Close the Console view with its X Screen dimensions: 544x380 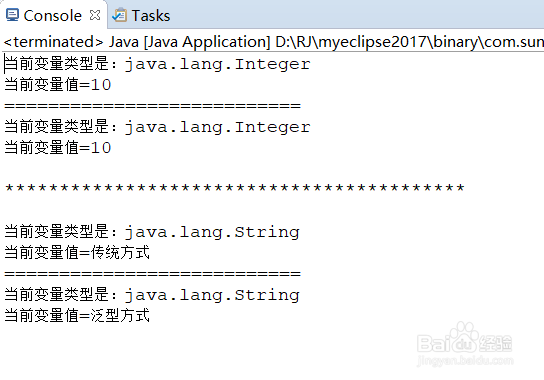coord(95,15)
